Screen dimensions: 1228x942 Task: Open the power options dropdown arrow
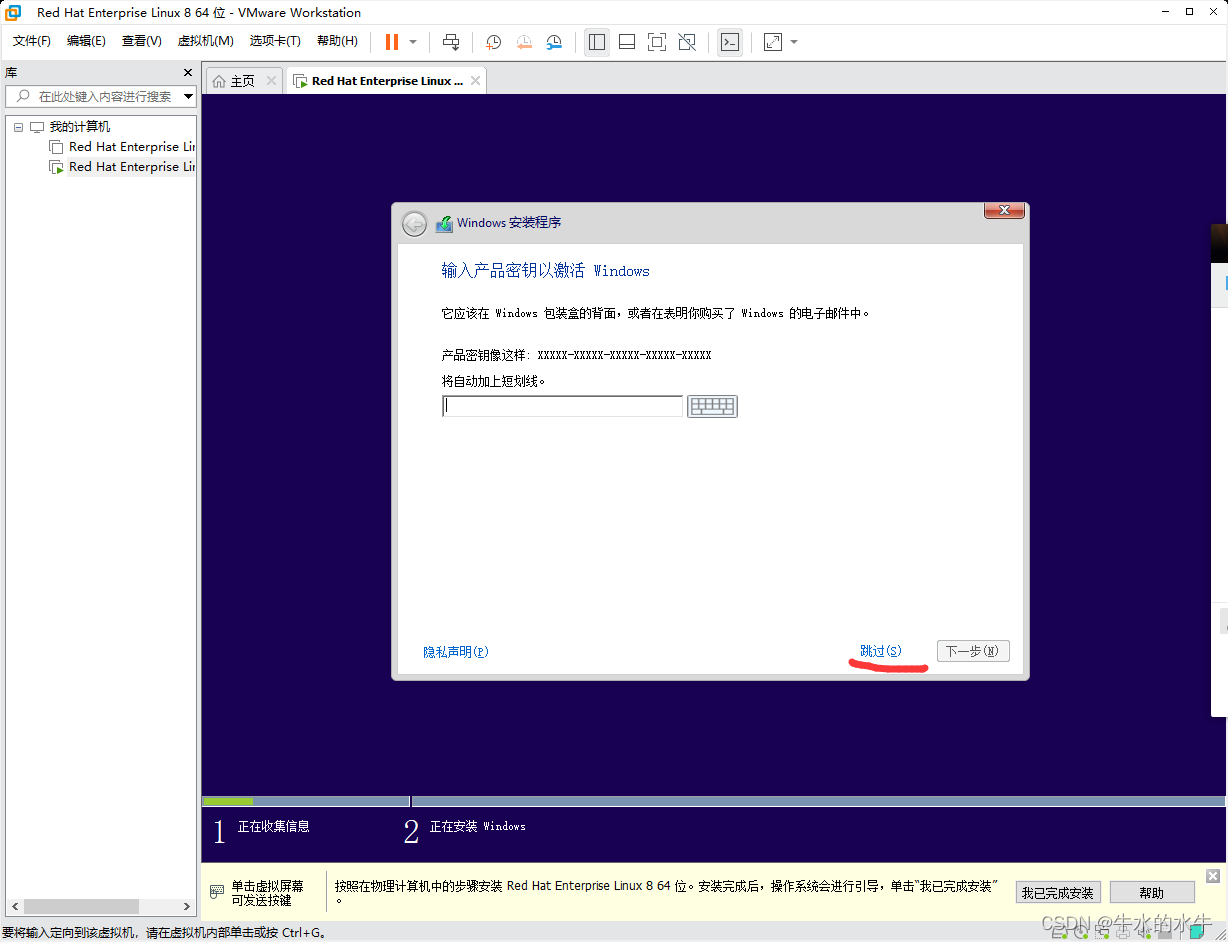coord(413,42)
